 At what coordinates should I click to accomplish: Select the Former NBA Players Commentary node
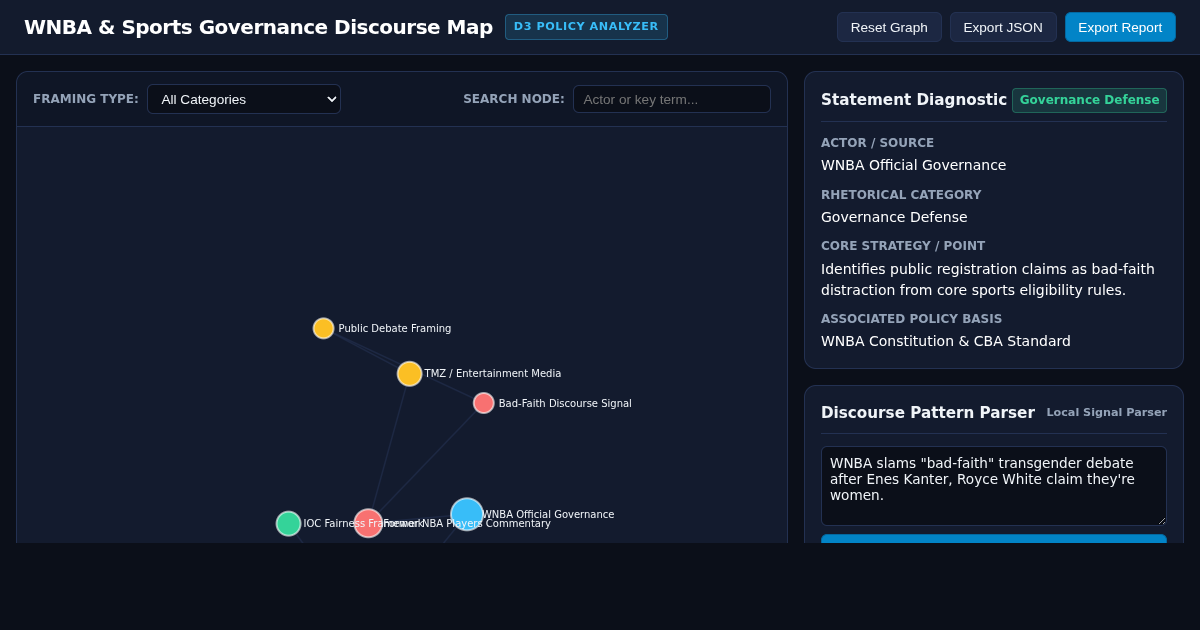click(x=368, y=523)
